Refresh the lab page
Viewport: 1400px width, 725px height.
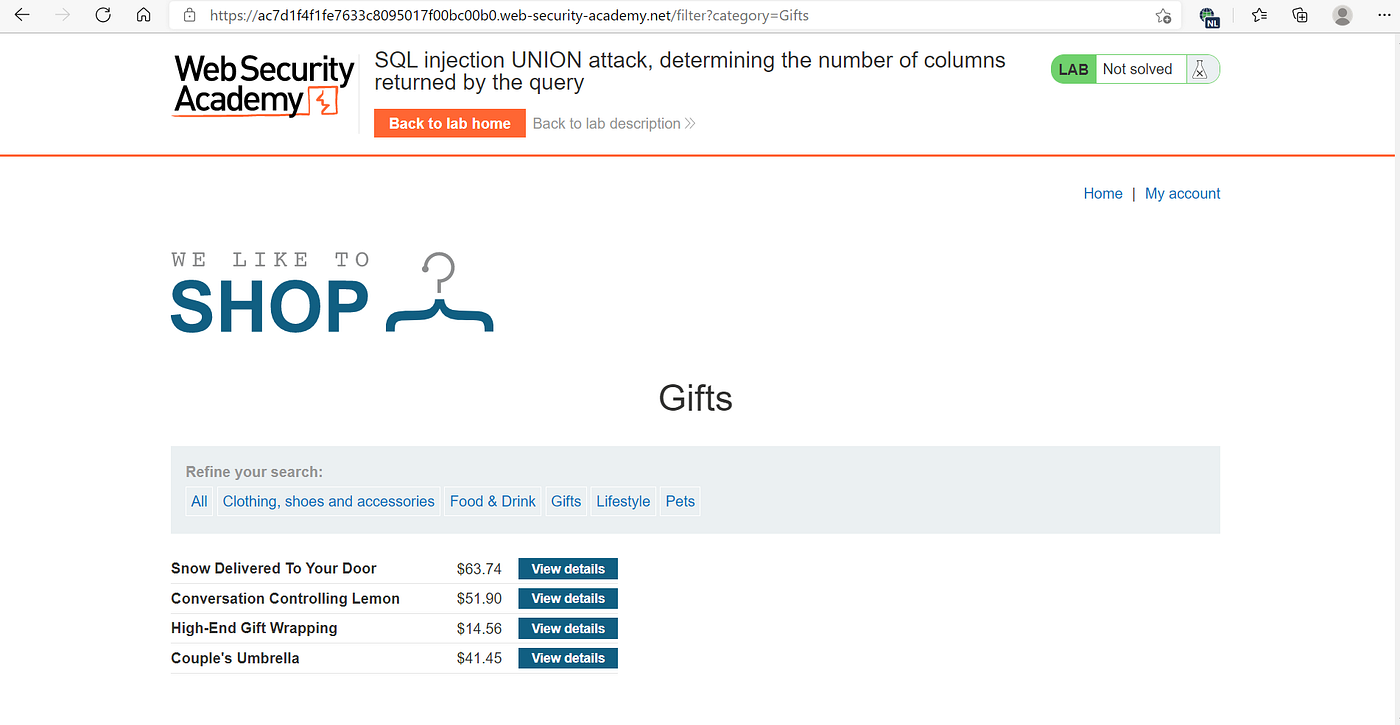(x=103, y=15)
